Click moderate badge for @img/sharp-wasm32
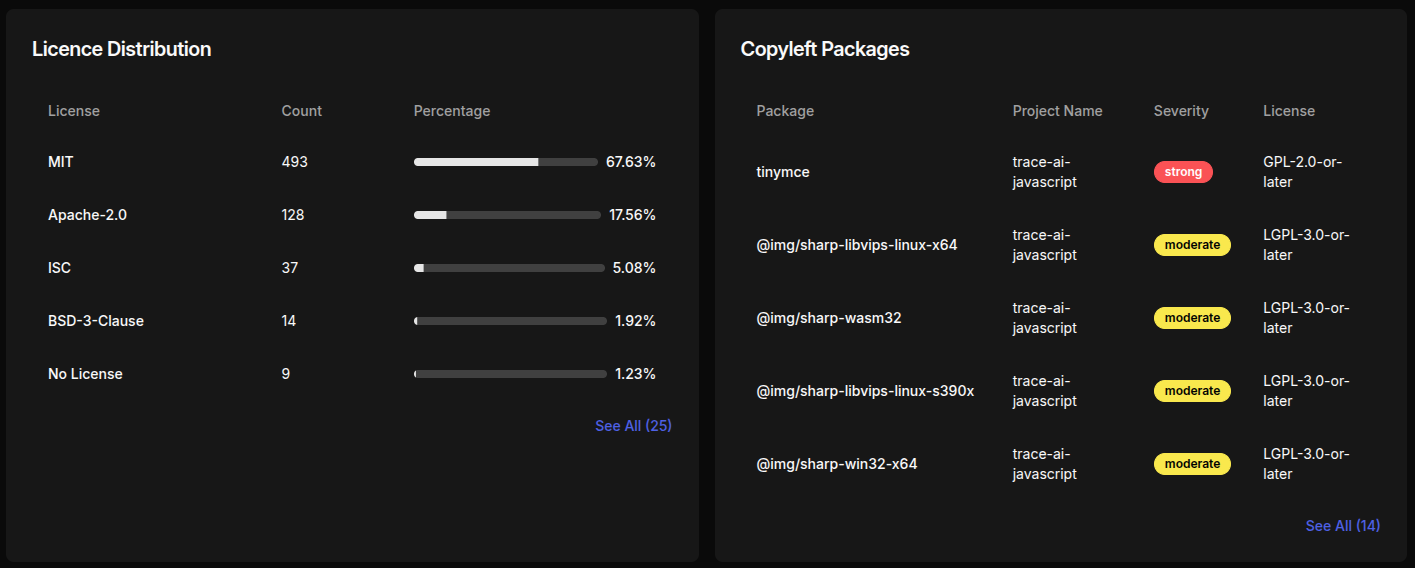Viewport: 1415px width, 568px height. tap(1192, 318)
